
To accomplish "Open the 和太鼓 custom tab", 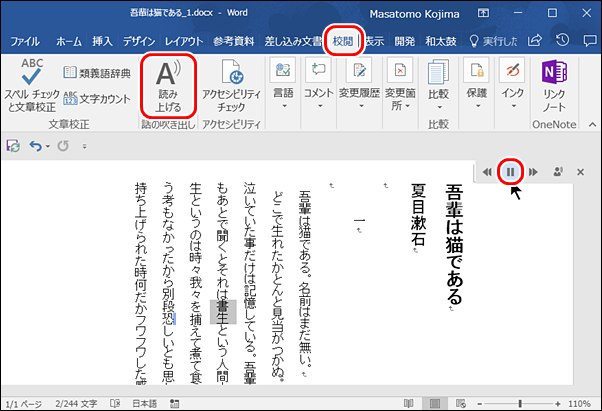I will point(441,41).
